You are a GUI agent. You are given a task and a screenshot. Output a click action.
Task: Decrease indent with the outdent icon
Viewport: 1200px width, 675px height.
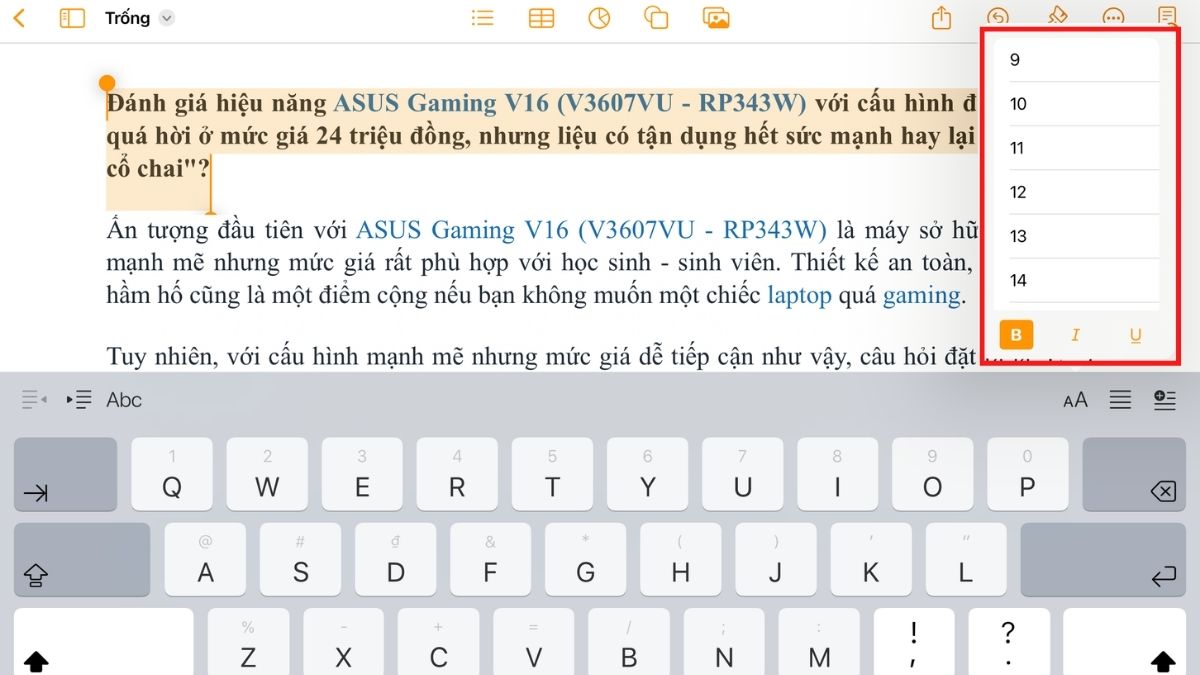click(x=34, y=400)
